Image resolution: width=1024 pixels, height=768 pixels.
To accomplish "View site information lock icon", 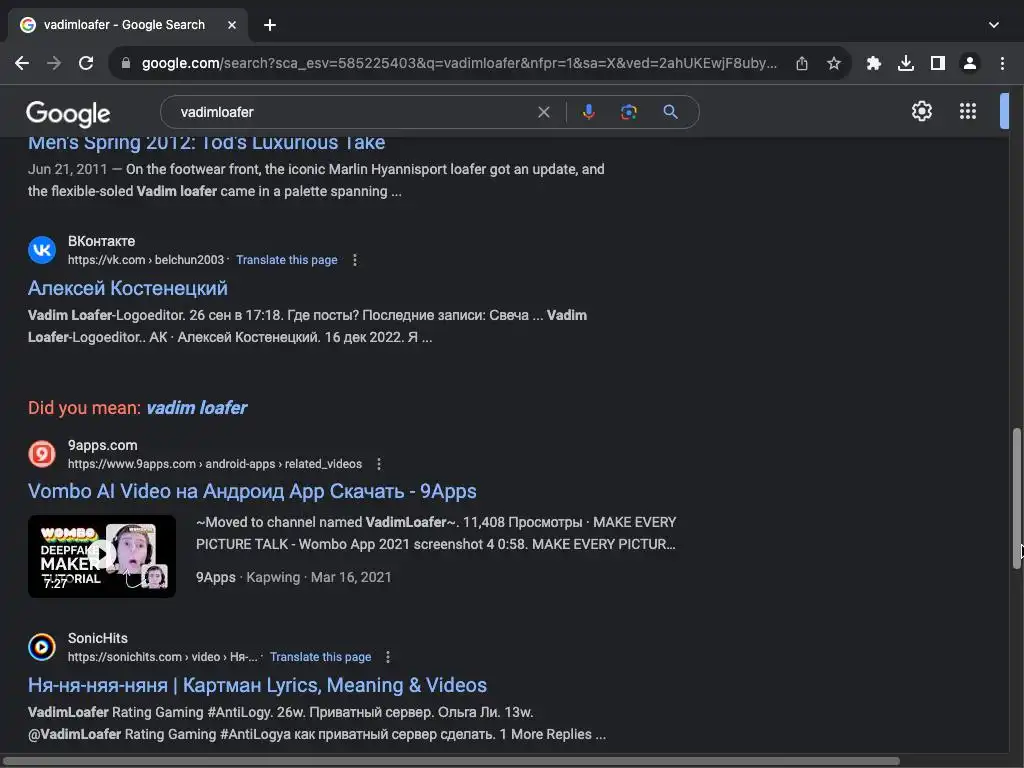I will 126,63.
